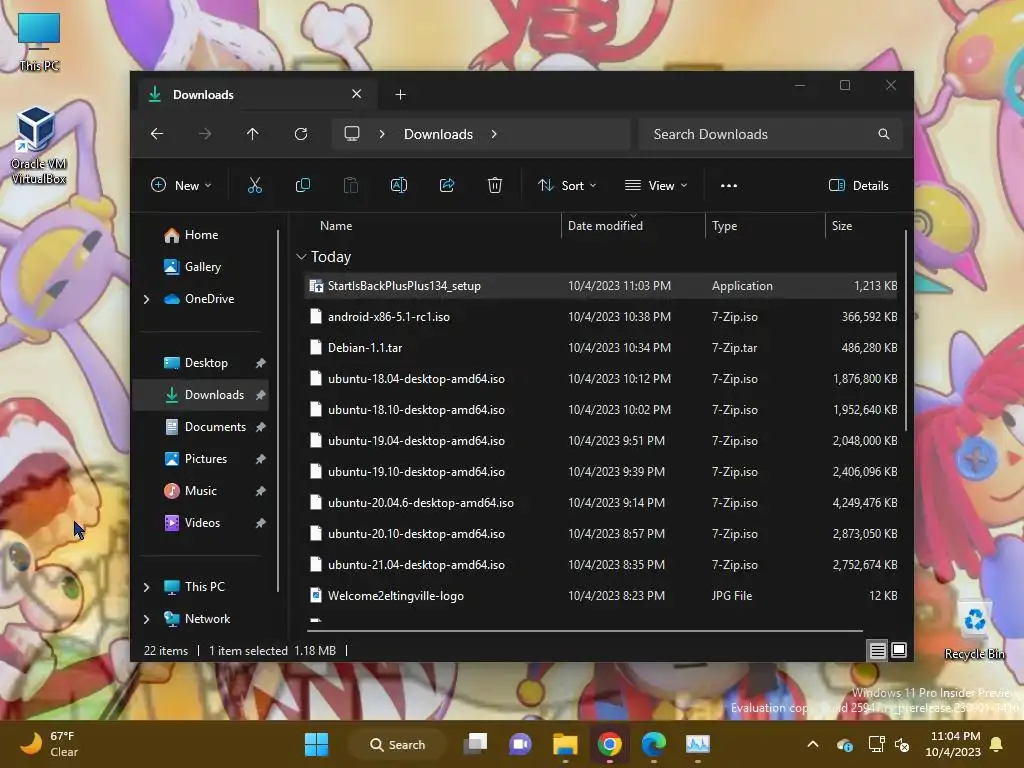Click the Share icon in toolbar
This screenshot has height=768, width=1024.
tap(447, 185)
